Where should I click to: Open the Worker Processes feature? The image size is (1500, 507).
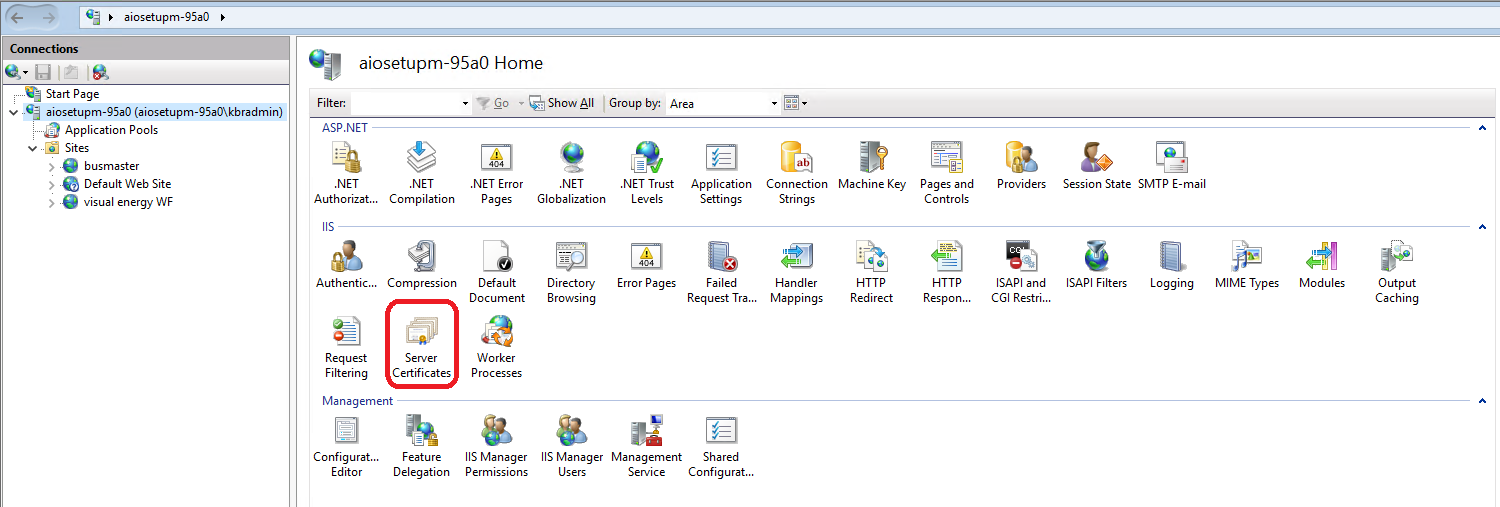tap(496, 345)
